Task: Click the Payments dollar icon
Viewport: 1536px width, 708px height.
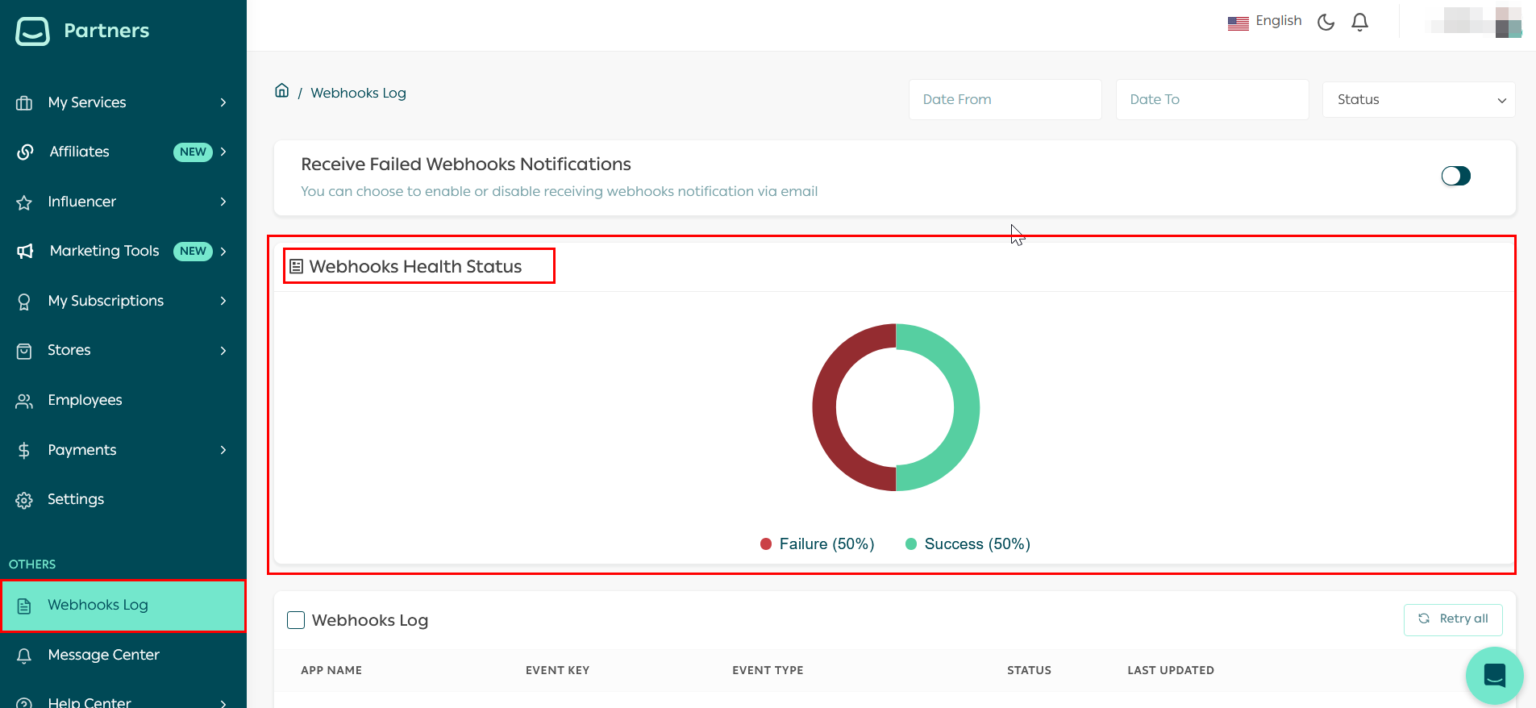Action: (x=24, y=450)
